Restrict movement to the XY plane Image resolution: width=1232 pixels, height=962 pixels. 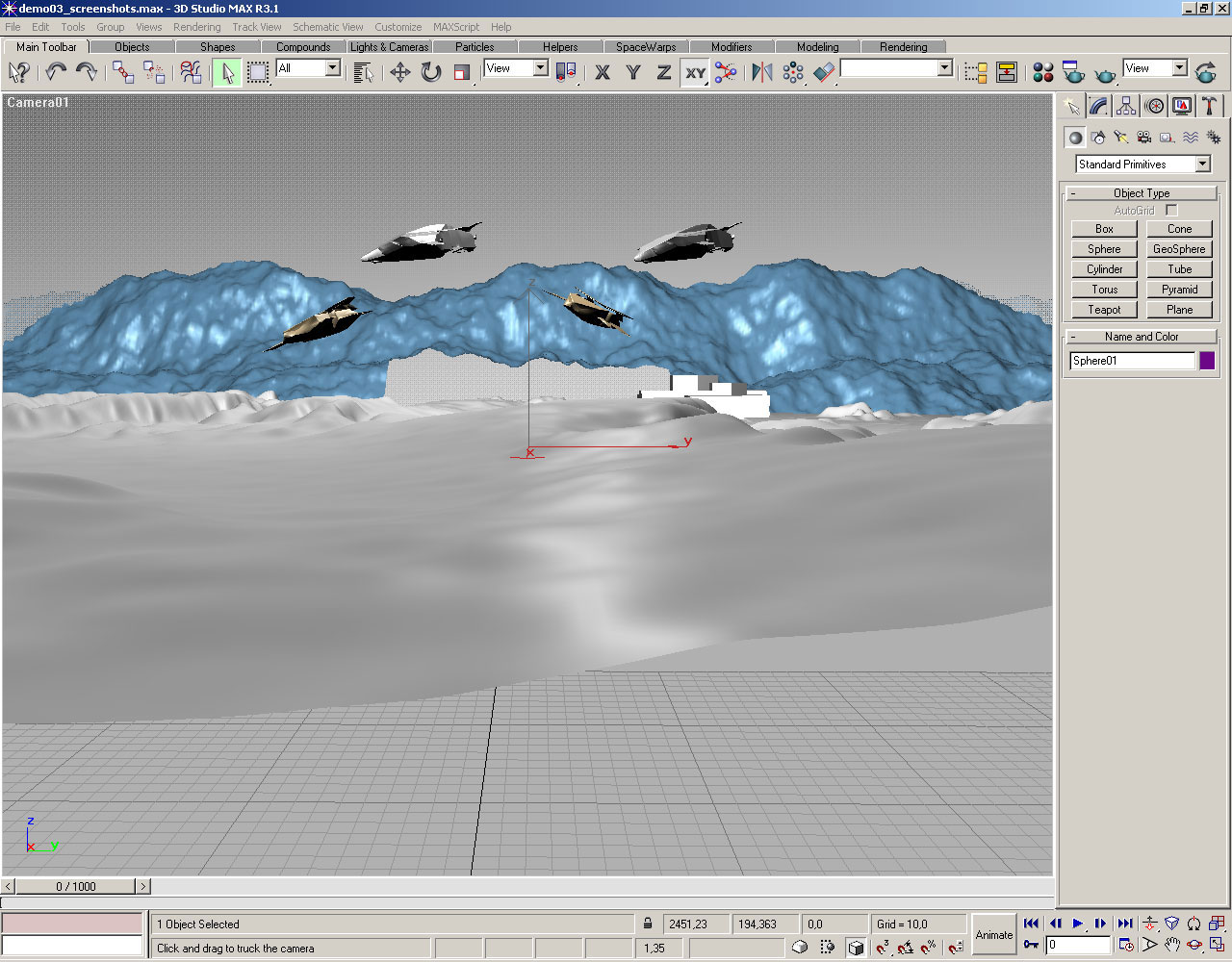(695, 72)
